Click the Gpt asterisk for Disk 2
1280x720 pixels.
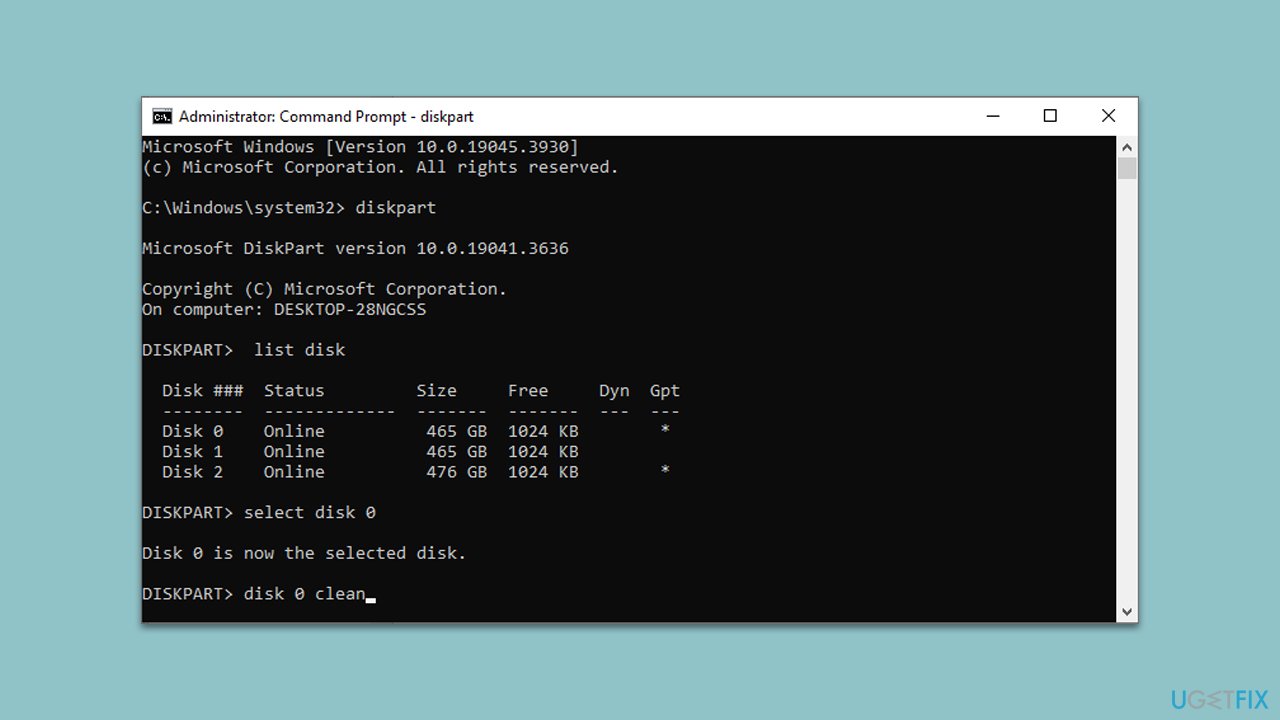coord(665,470)
